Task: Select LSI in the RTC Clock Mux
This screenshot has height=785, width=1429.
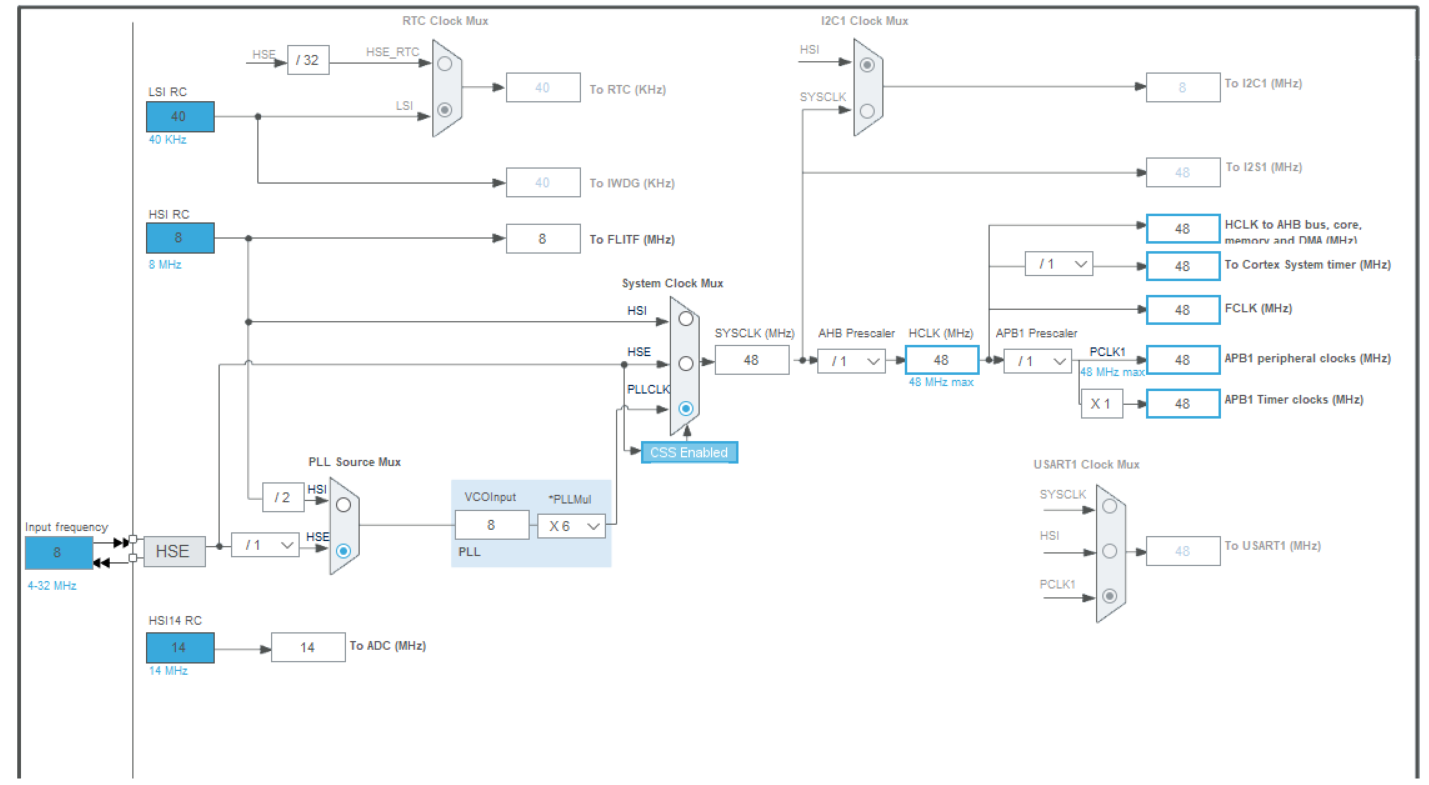Action: (x=445, y=109)
